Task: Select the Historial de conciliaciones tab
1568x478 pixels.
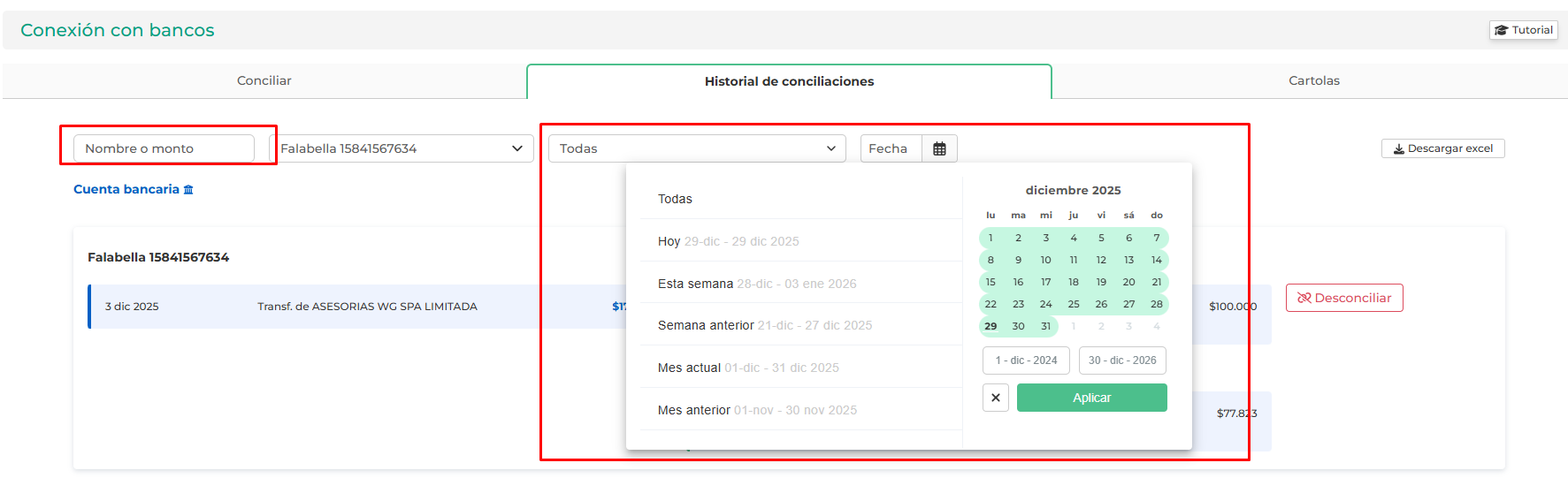Action: click(789, 81)
